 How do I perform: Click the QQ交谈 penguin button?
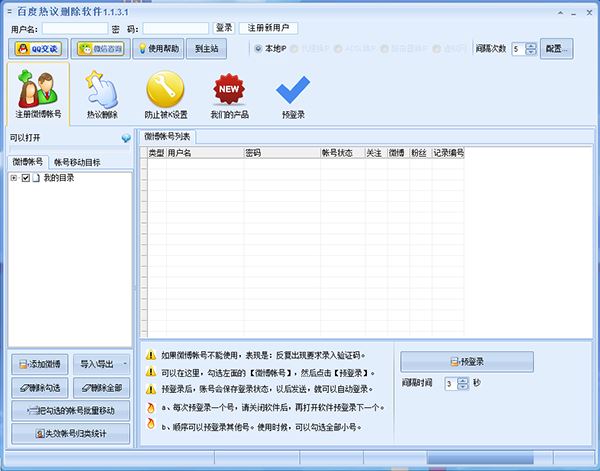click(36, 48)
